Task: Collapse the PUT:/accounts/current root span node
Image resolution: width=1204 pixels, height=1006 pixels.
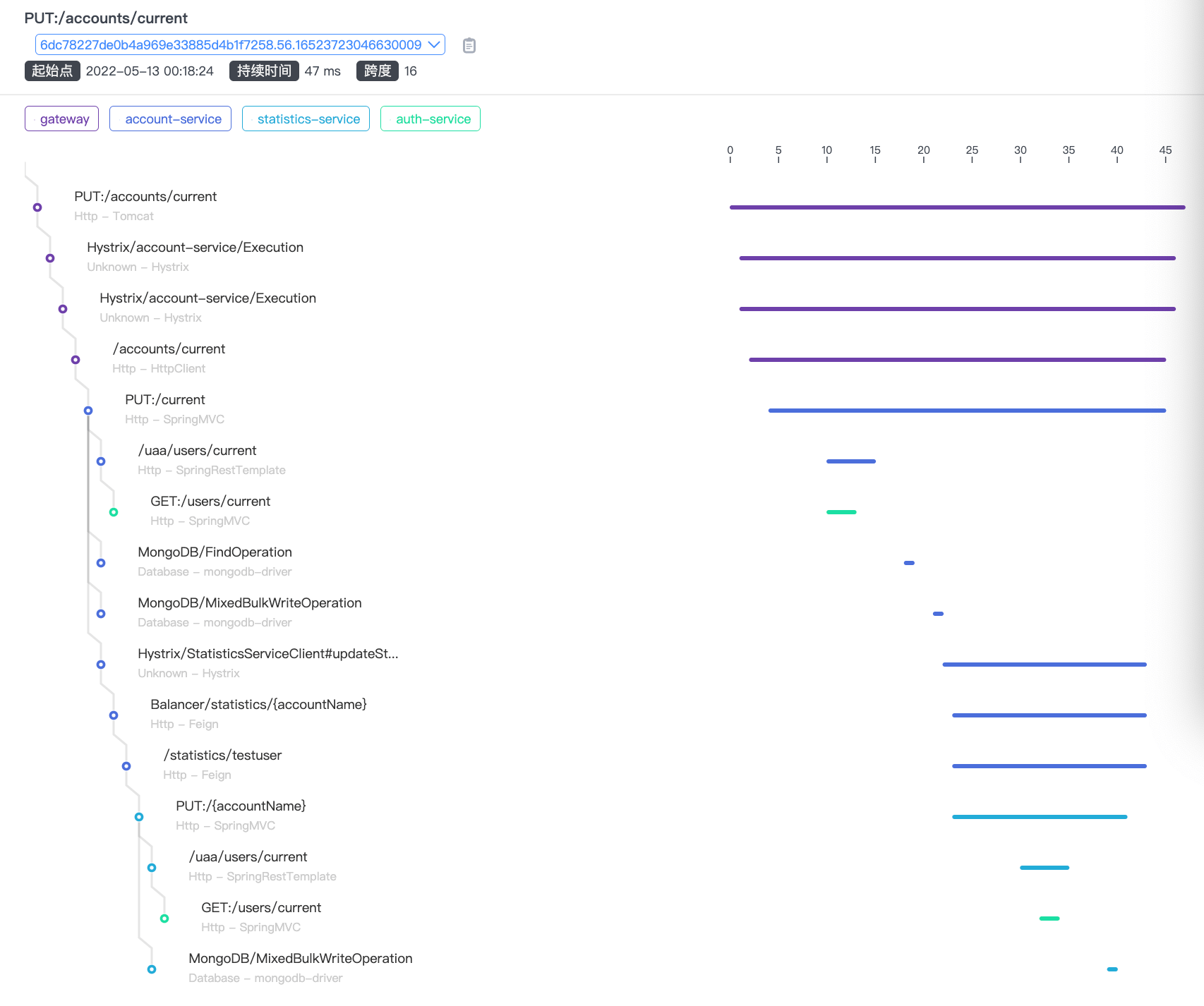Action: point(37,207)
